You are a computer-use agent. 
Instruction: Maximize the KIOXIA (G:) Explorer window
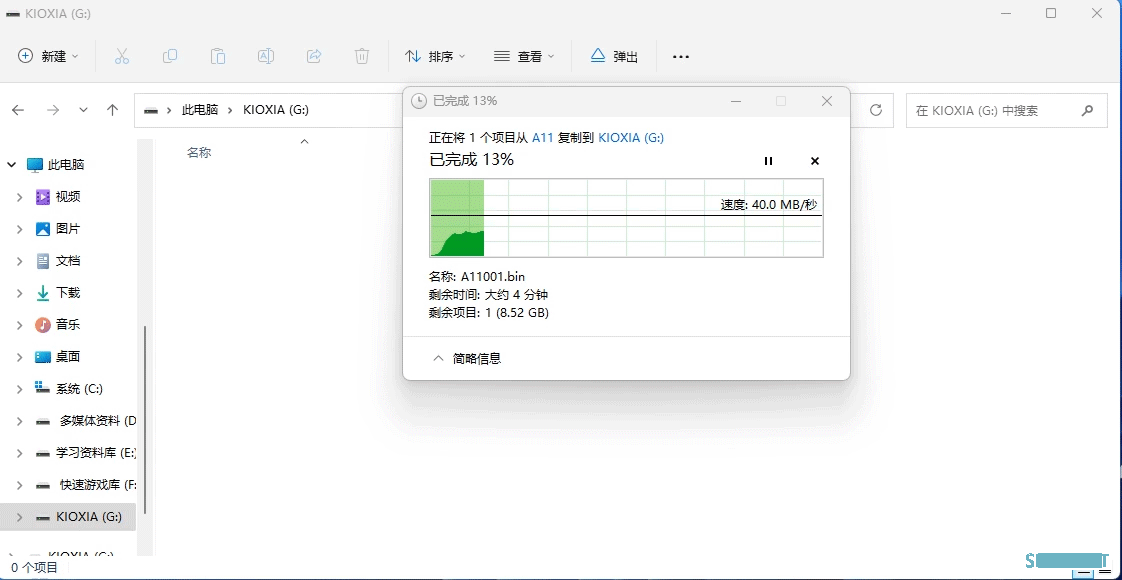click(1050, 13)
